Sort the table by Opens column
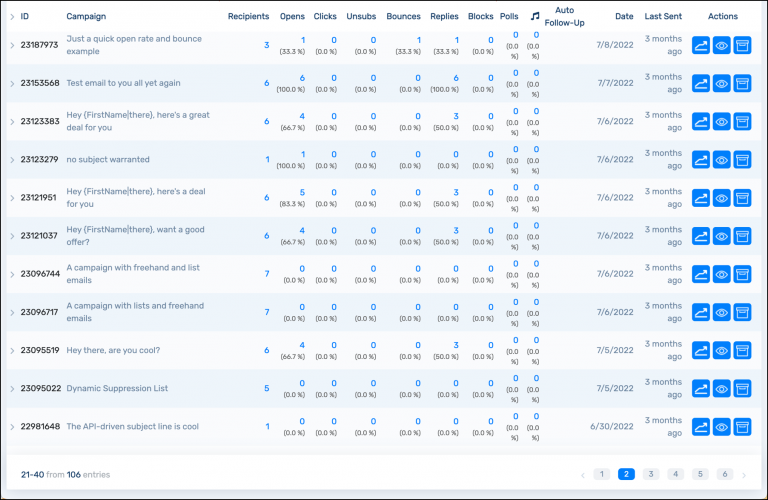Screen dimensions: 768x500 tap(292, 16)
